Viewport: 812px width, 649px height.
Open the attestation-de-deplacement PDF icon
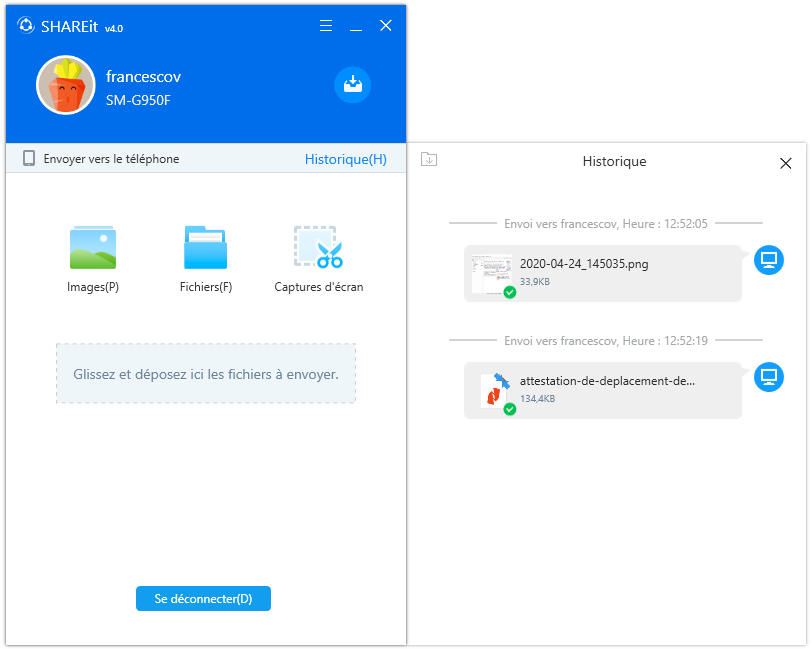point(495,390)
